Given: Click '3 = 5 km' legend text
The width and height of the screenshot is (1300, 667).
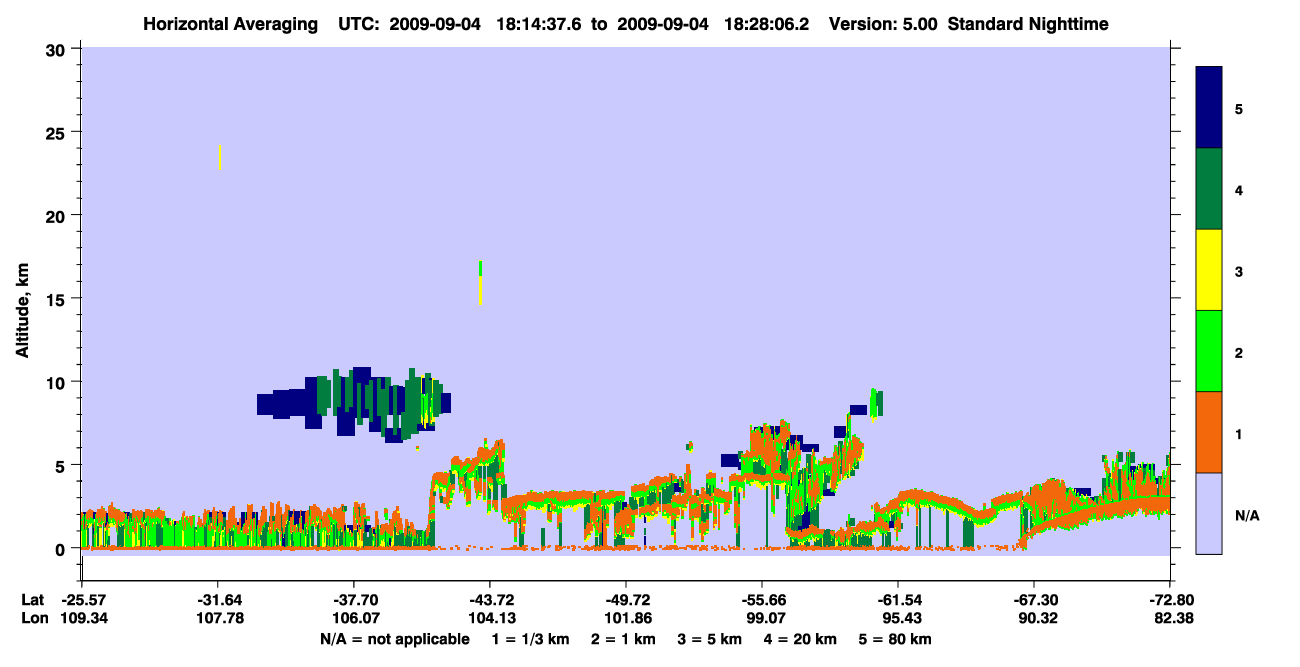Looking at the screenshot, I should tap(710, 639).
